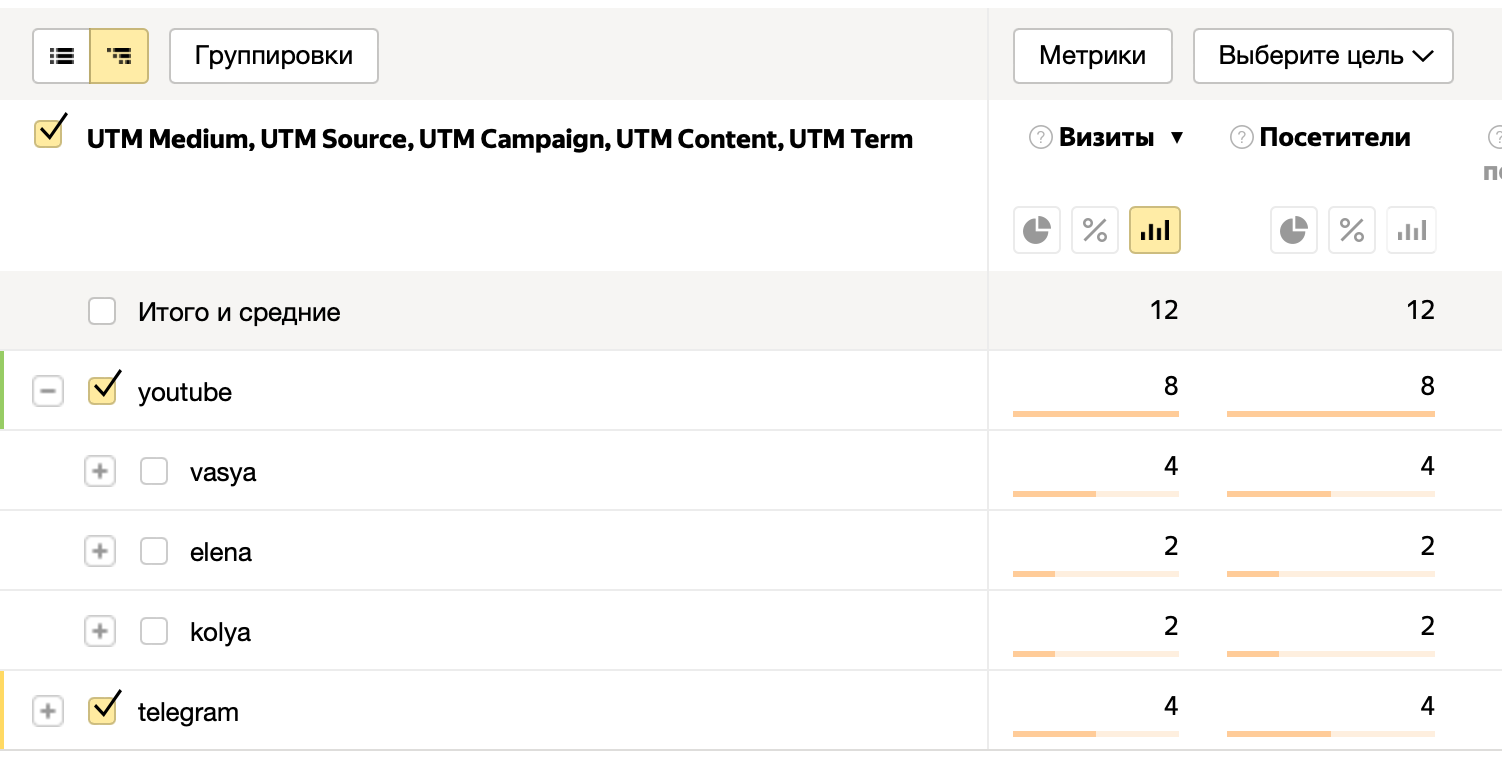Change sort order on Визиты column

click(x=1171, y=137)
